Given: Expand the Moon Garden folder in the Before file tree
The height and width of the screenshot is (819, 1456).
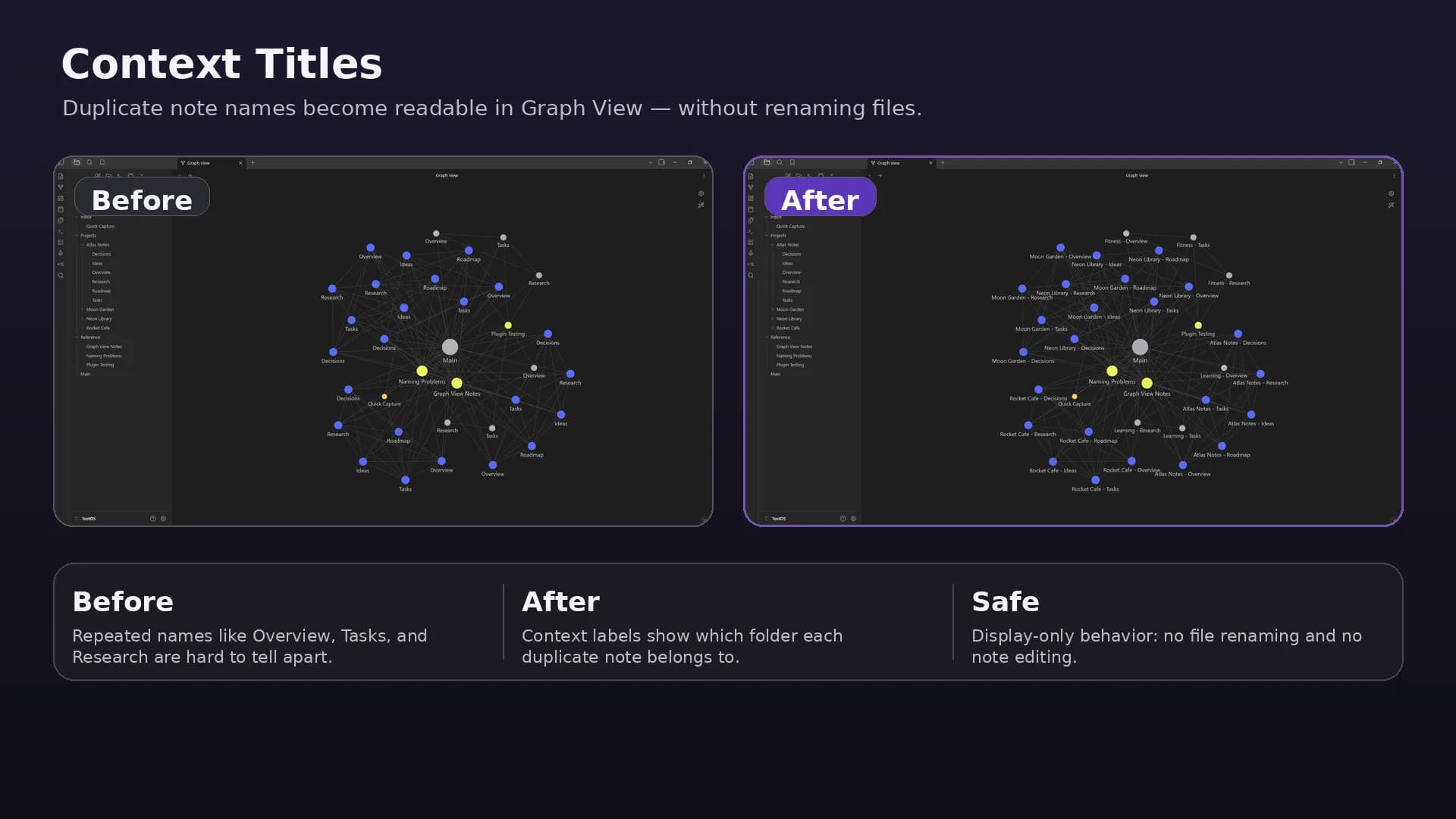Looking at the screenshot, I should tap(99, 309).
